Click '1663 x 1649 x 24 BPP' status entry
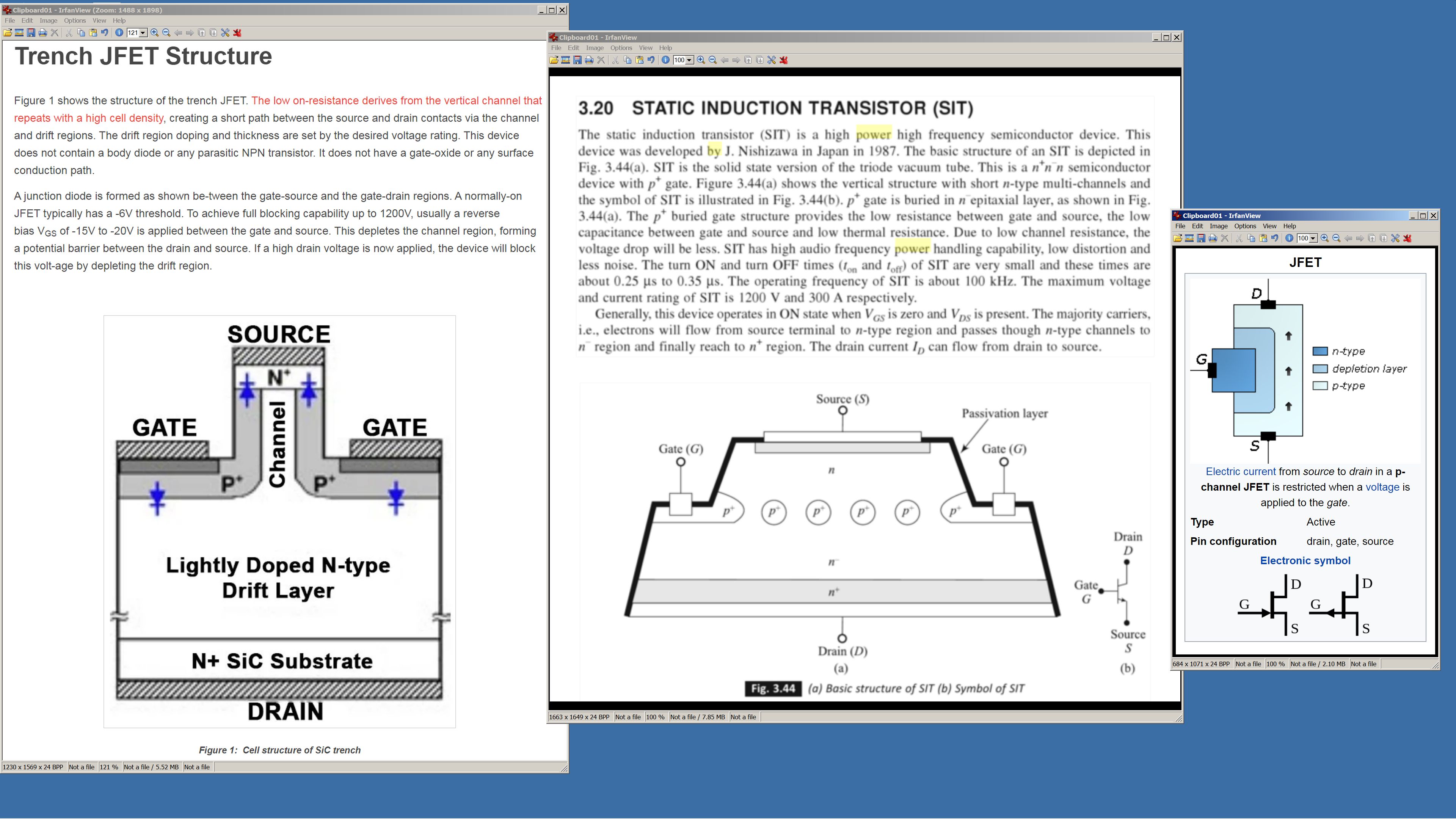Viewport: 1456px width, 819px height. (579, 717)
